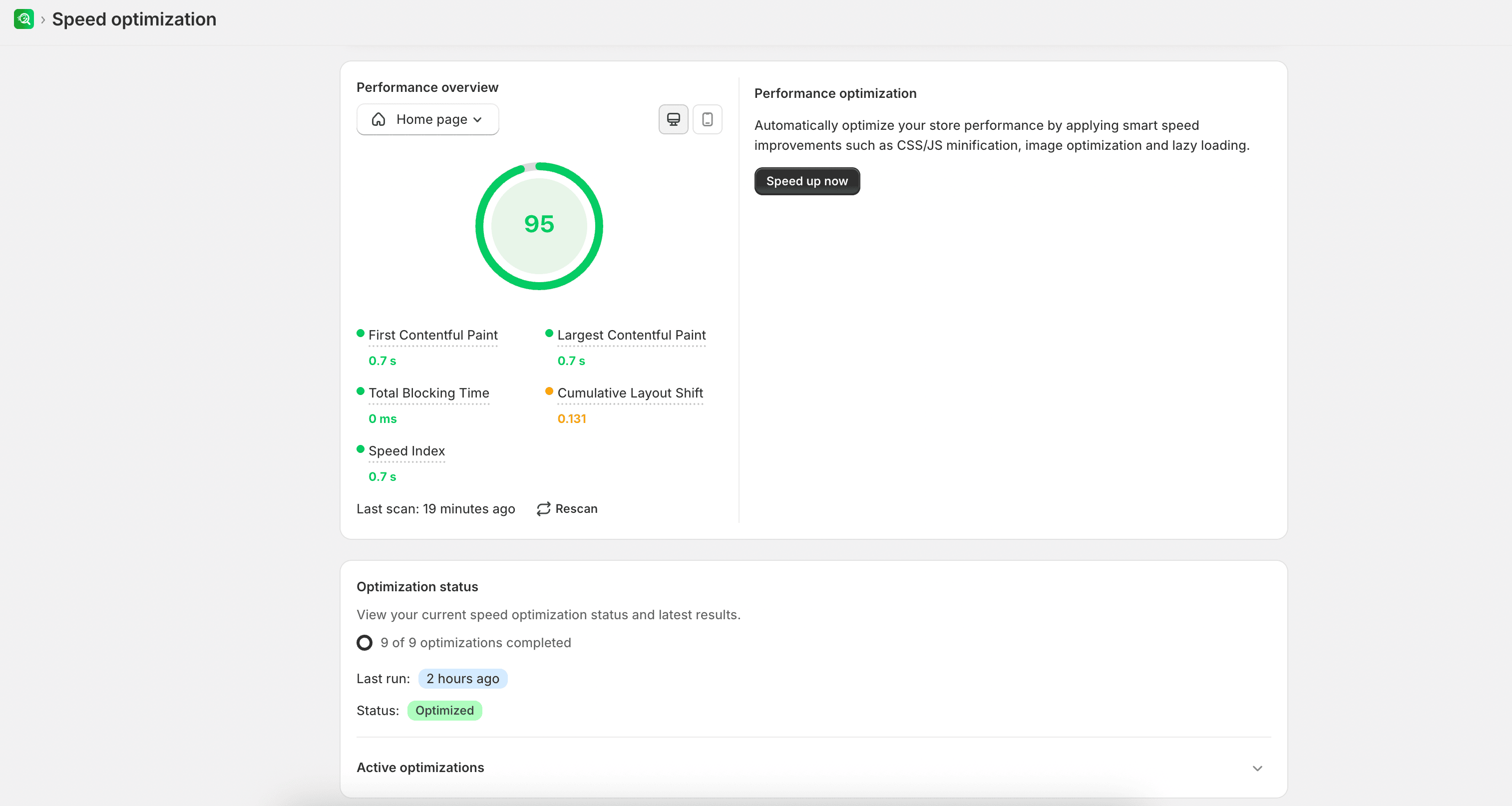Click the Speed optimization page title
The image size is (1512, 806).
click(x=134, y=19)
